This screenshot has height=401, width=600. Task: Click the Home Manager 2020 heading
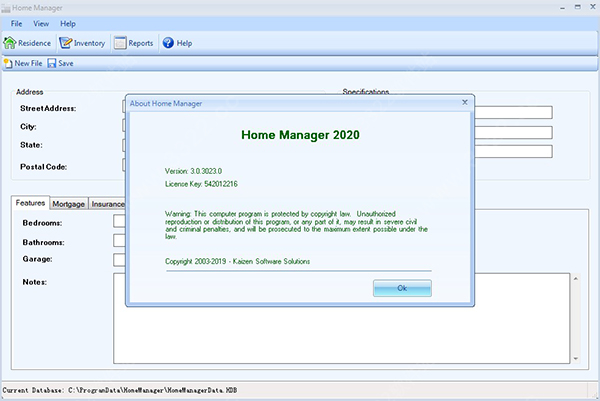point(300,135)
